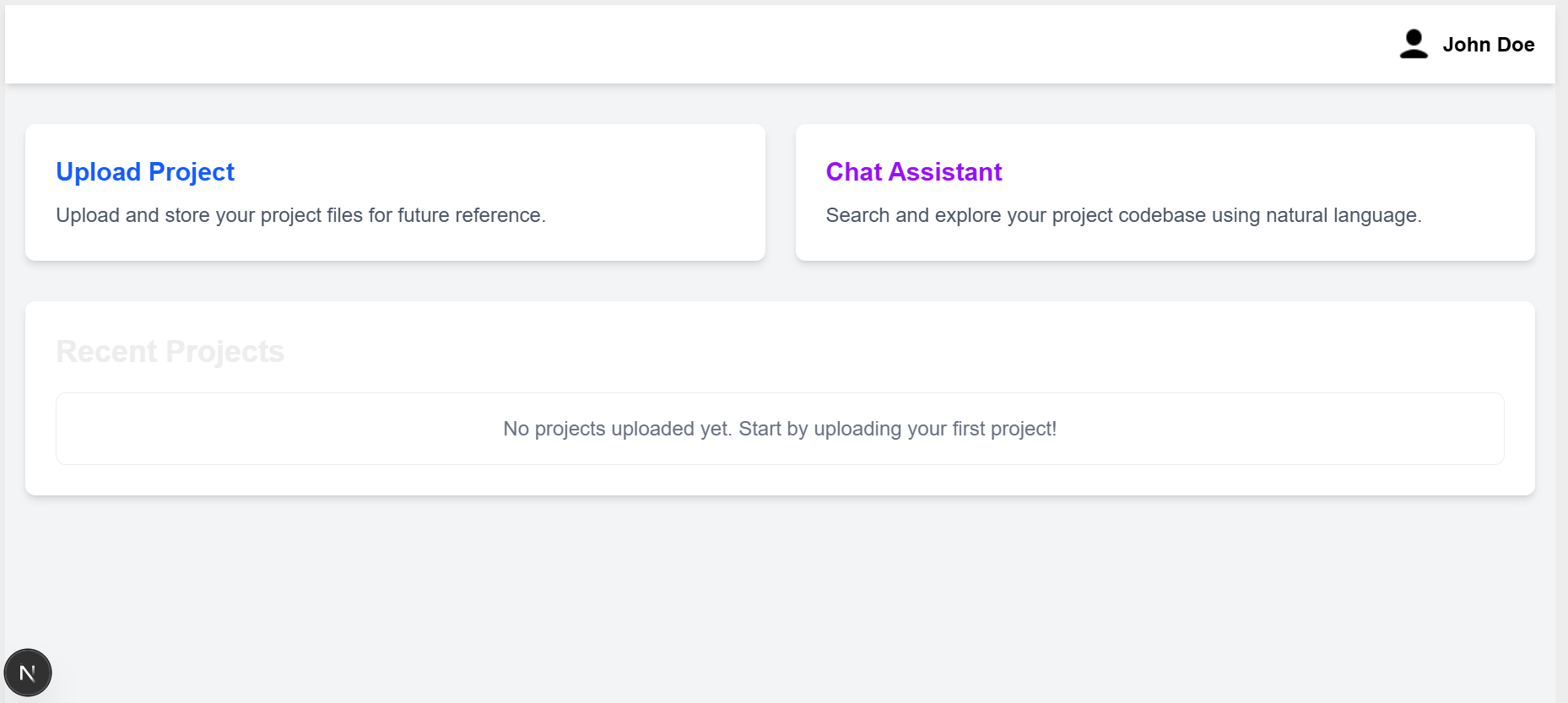Click "Upload and store" in the Upload card
This screenshot has width=1568, height=703.
pyautogui.click(x=123, y=216)
